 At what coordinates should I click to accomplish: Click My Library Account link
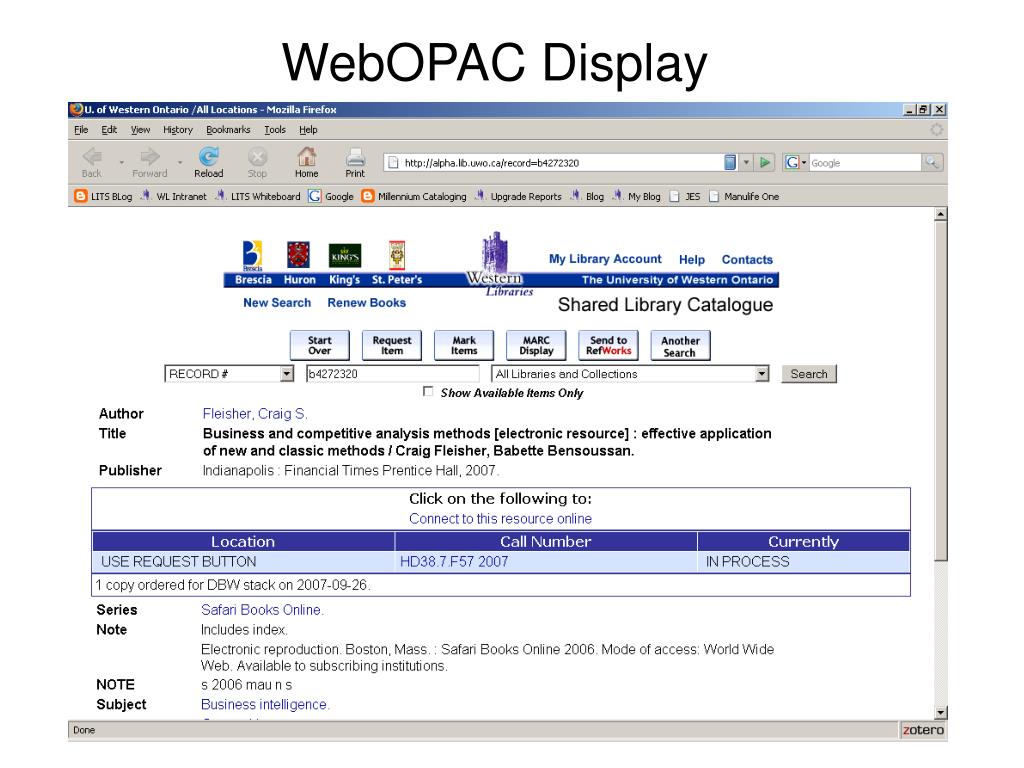(605, 259)
